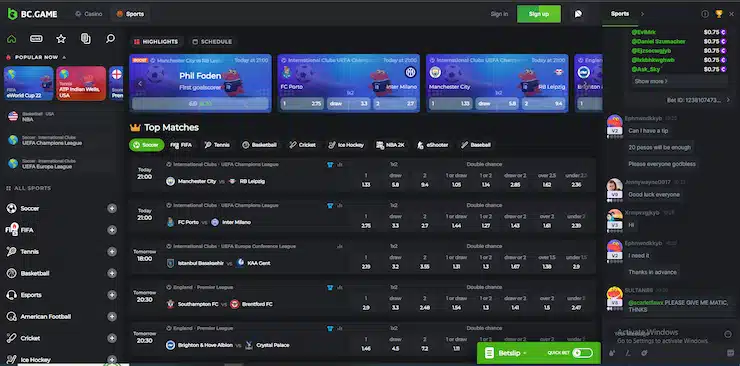
Task: Collapse the Popular Now section
Action: (x=64, y=57)
